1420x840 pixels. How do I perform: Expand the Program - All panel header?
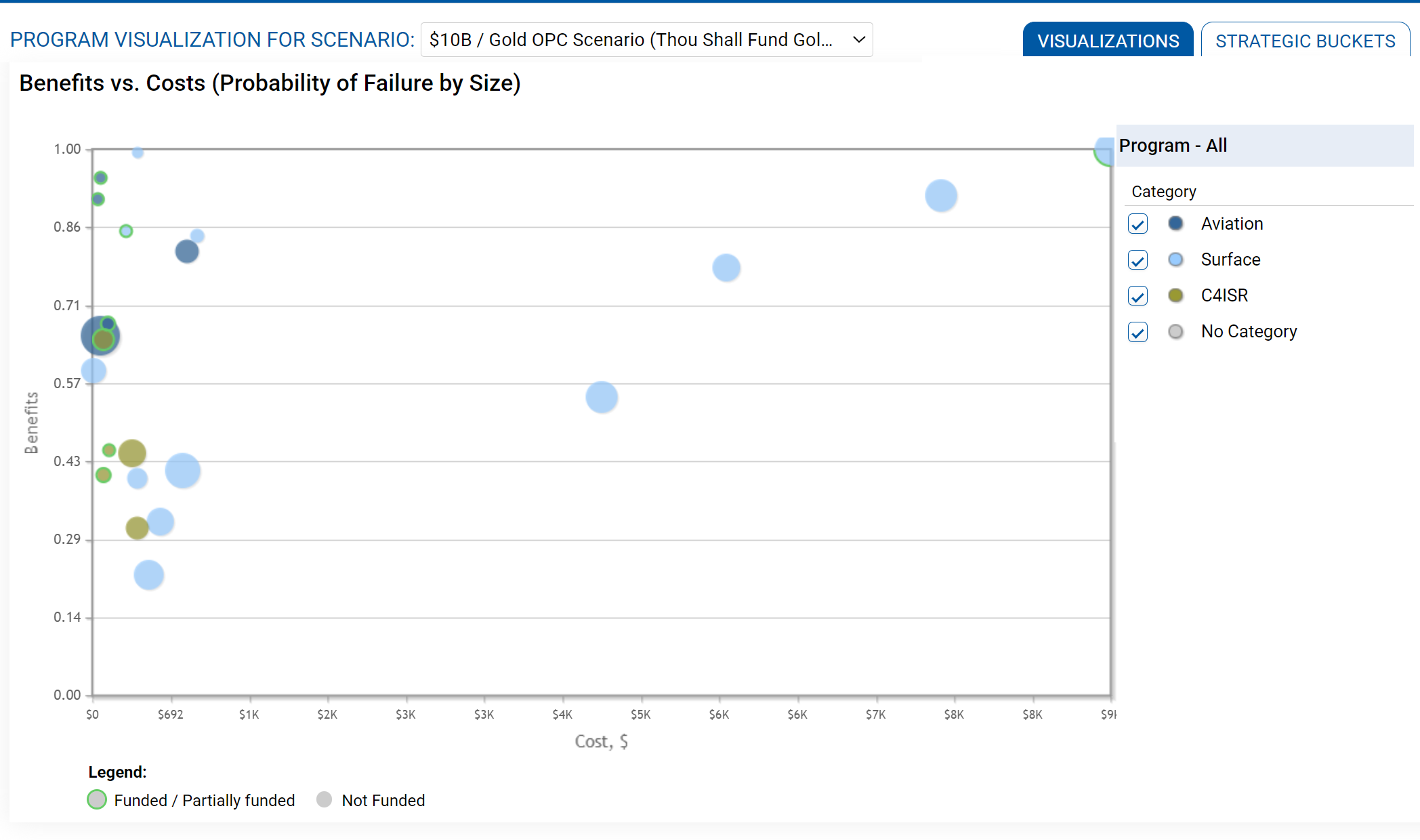pos(1264,146)
